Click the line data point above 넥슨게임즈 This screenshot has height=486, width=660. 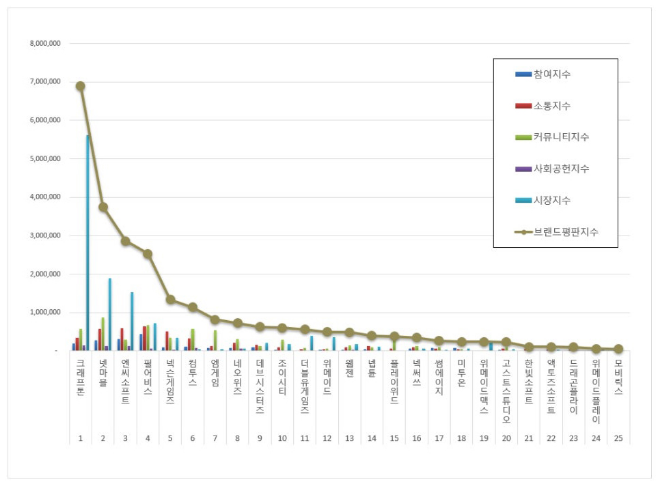[171, 299]
